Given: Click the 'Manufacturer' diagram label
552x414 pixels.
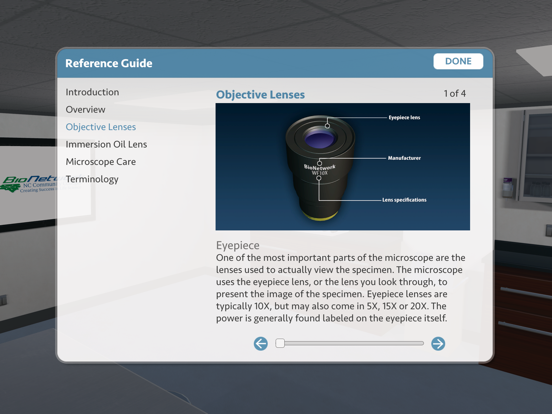Looking at the screenshot, I should [404, 158].
